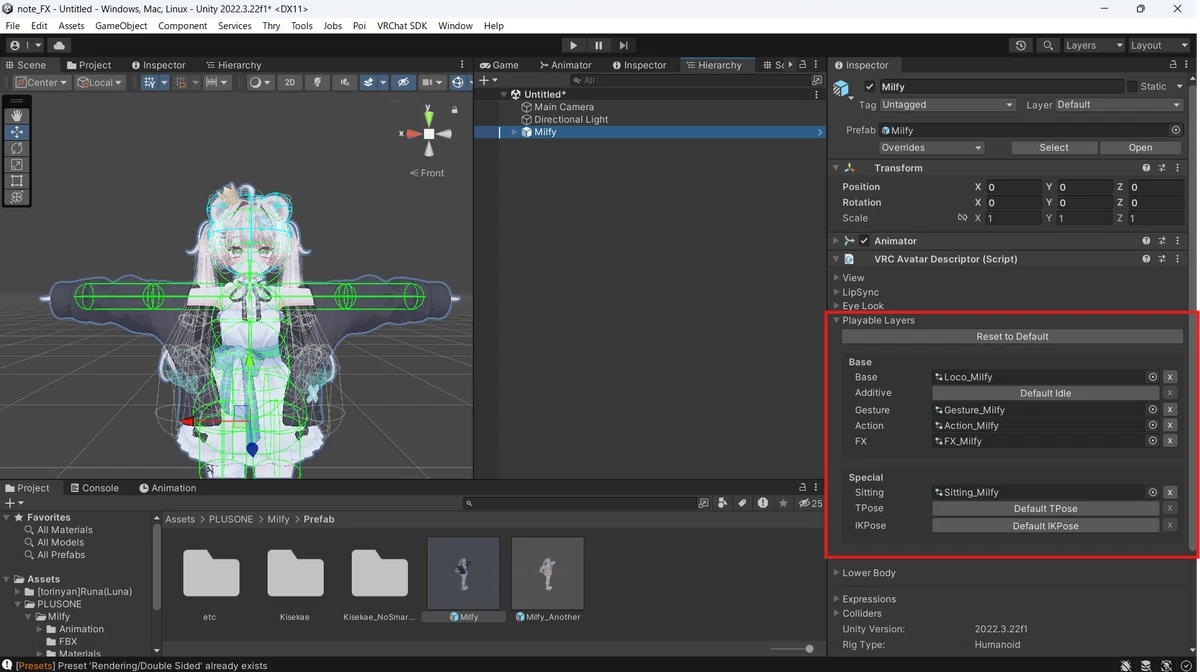Collapse the Transform component

point(836,168)
